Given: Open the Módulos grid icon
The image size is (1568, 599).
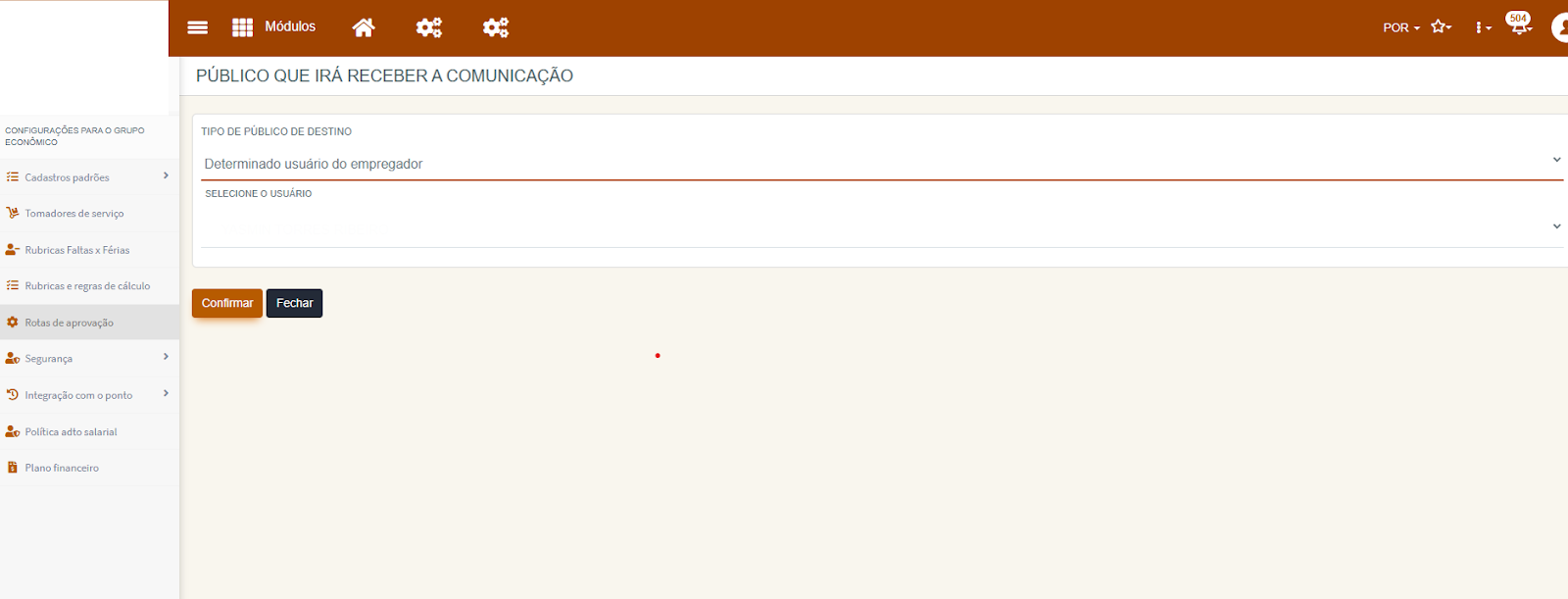Looking at the screenshot, I should (242, 27).
